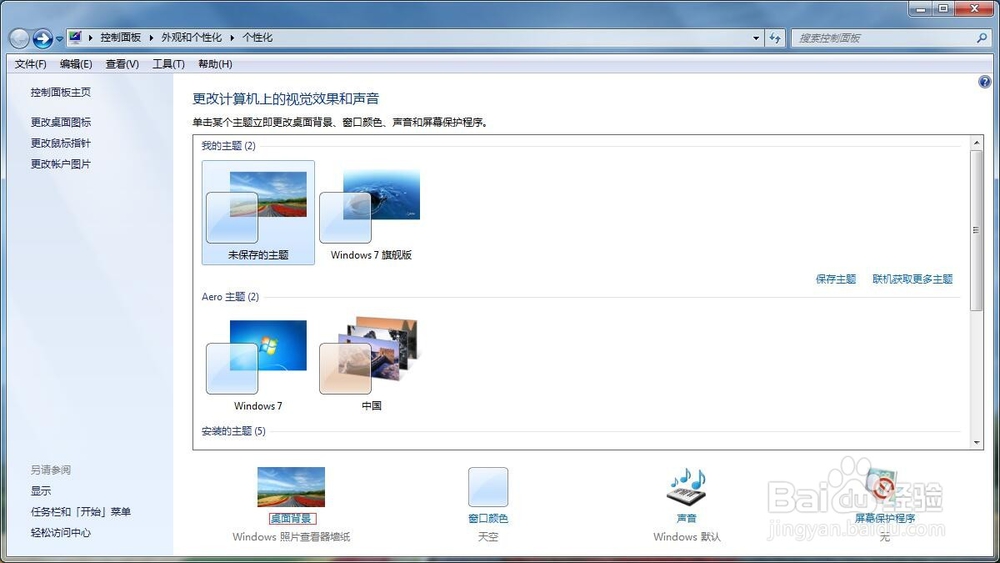
Task: Click the theme list scrollbar thumb
Action: [976, 230]
